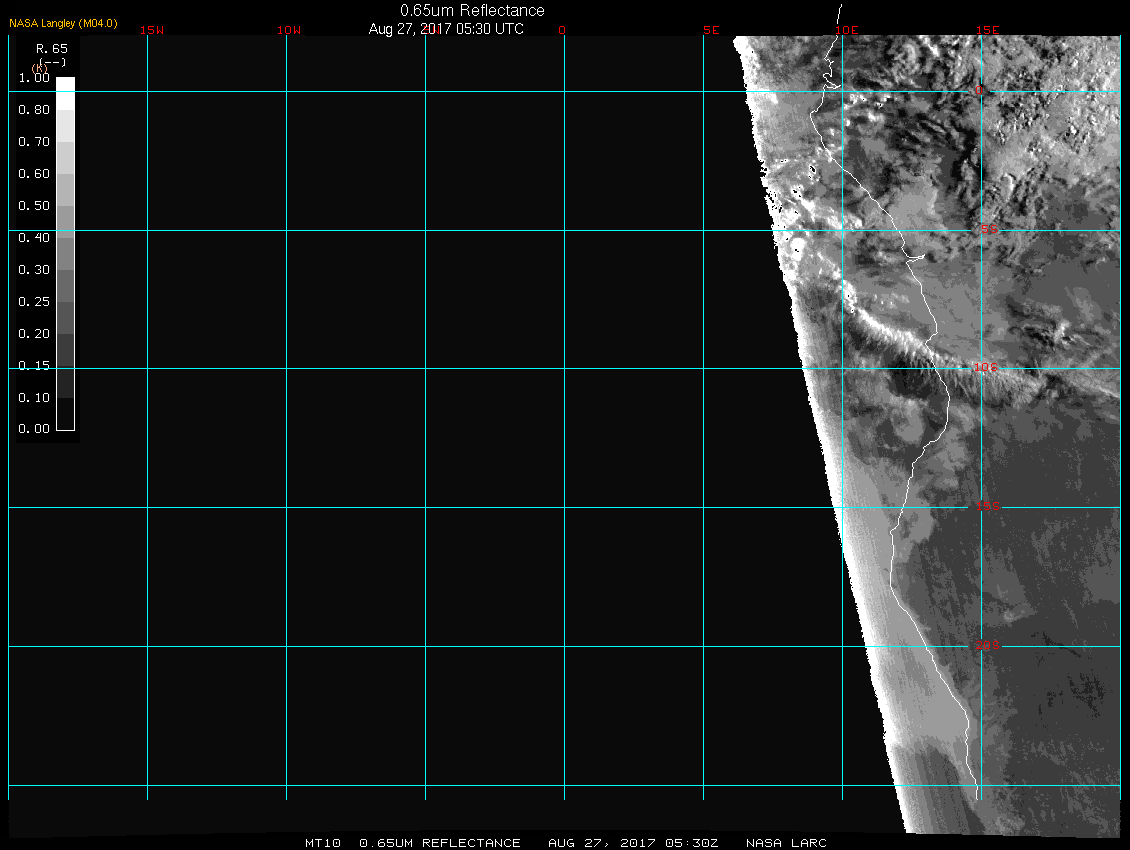Image resolution: width=1130 pixels, height=850 pixels.
Task: Click the 5E longitude label
Action: click(711, 30)
